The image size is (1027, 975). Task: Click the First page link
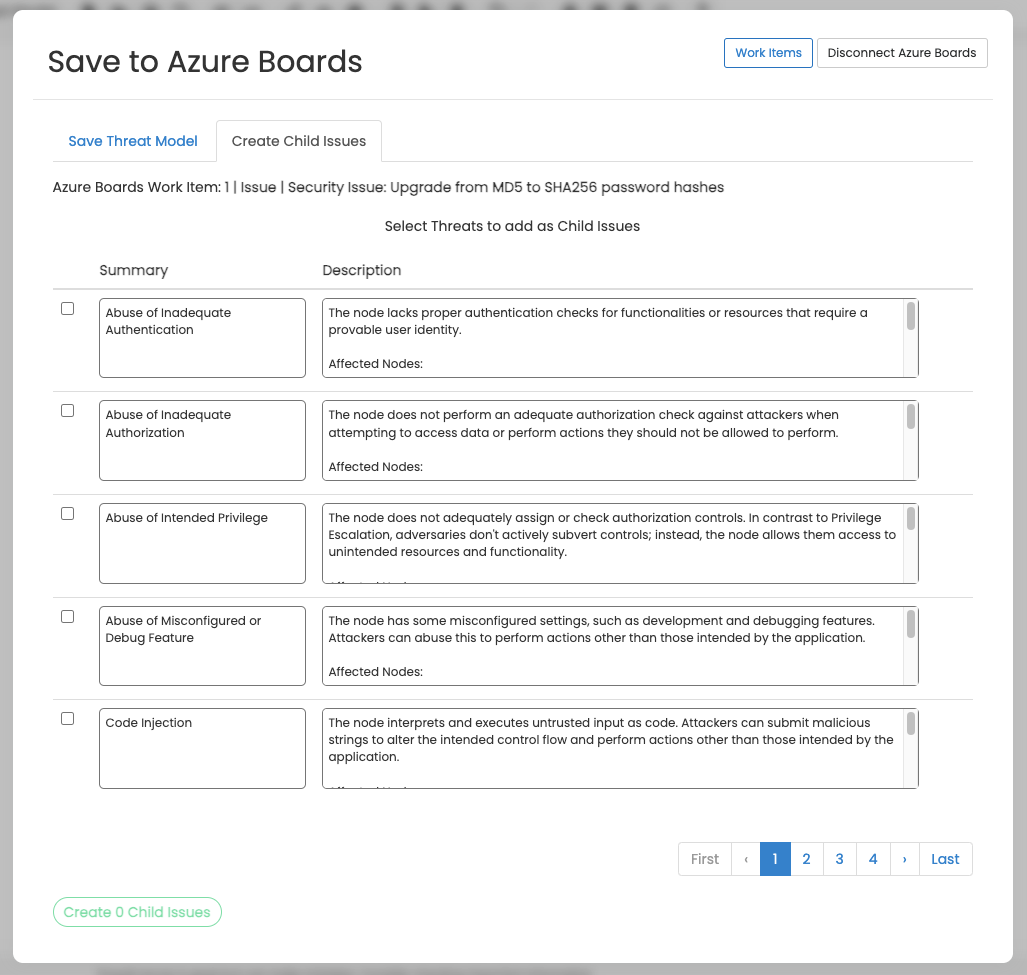coord(705,859)
